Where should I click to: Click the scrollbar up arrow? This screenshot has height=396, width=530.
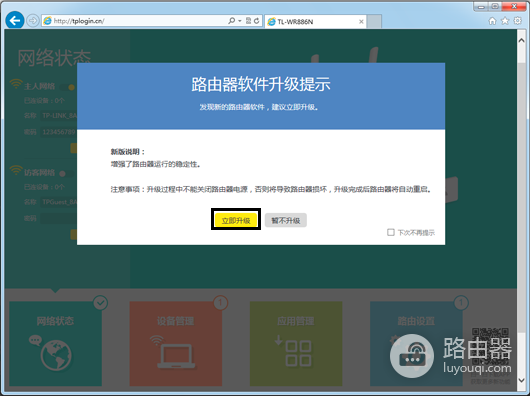coord(522,40)
